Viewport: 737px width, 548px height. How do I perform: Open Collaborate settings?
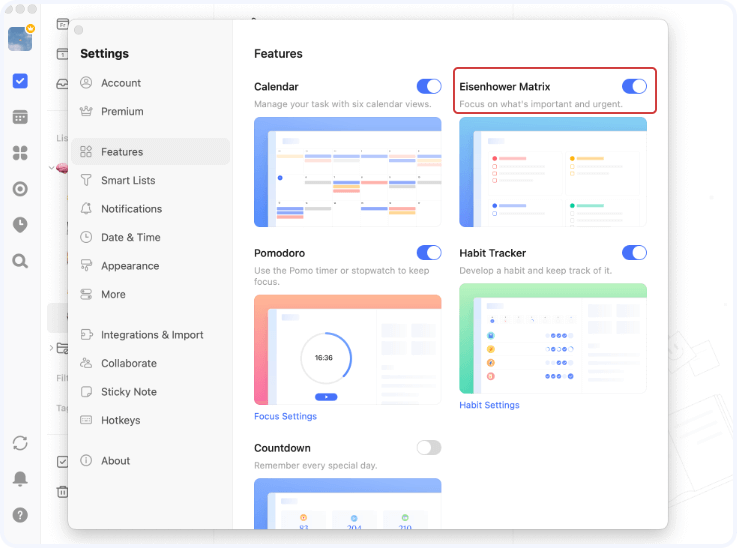pos(150,363)
